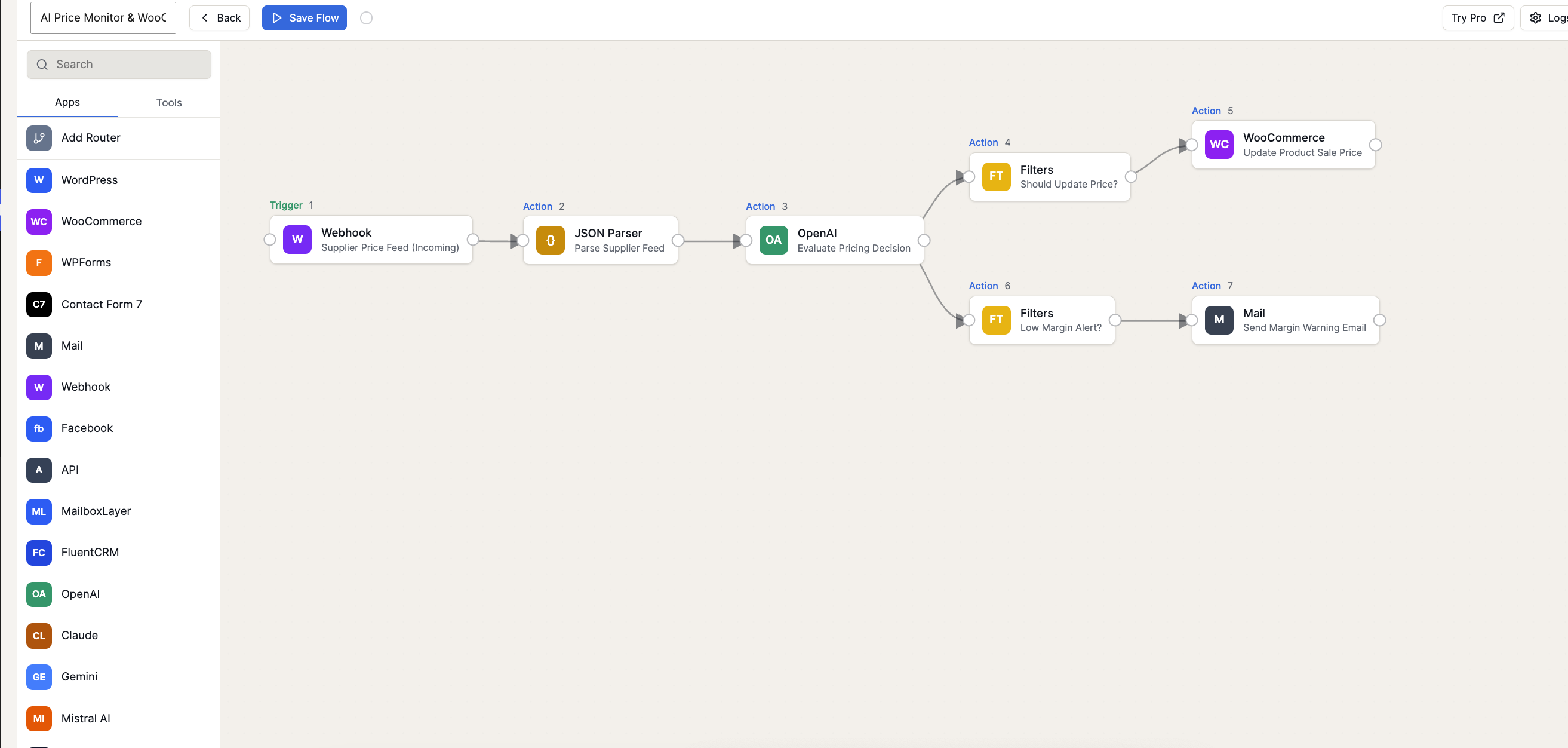Click the 'JSON Parser' node title

click(x=608, y=233)
